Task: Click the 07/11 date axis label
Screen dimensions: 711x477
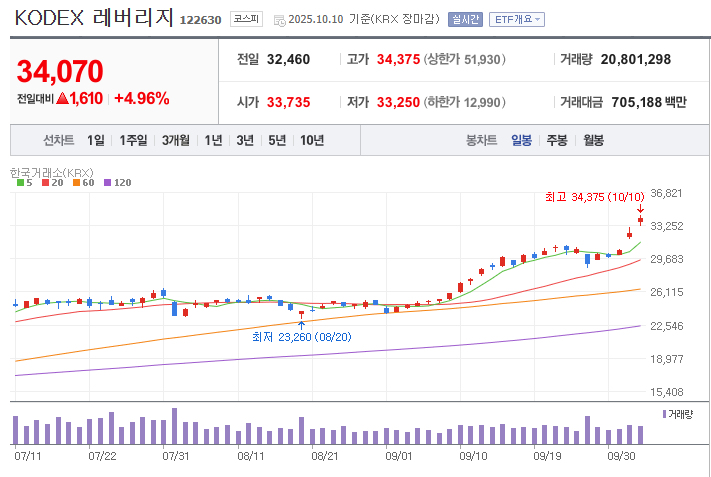Action: pyautogui.click(x=28, y=456)
